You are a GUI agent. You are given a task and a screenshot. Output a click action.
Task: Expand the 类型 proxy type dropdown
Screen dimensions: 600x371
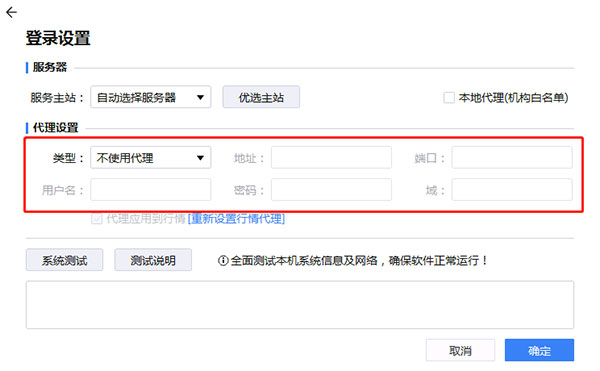coord(151,158)
